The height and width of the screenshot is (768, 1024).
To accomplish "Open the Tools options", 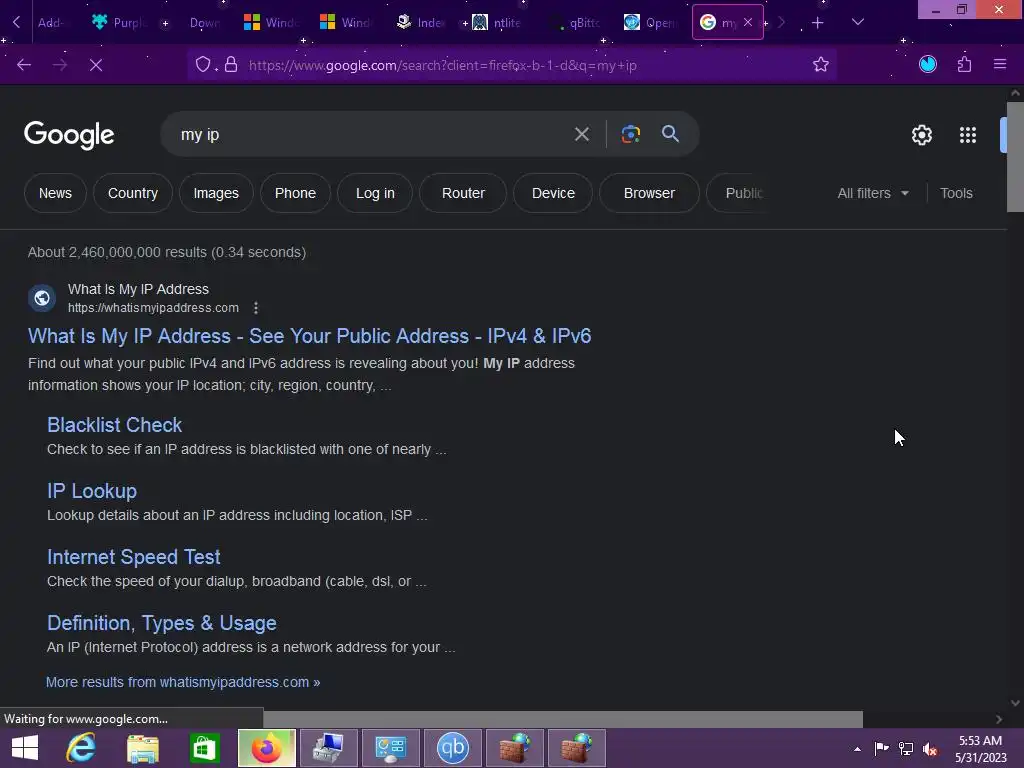I will 956,193.
